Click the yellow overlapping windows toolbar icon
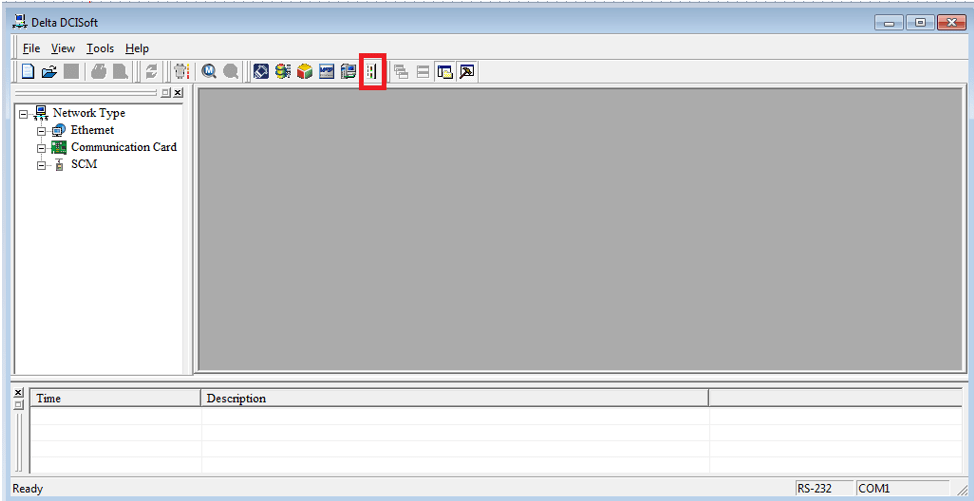This screenshot has height=501, width=974. click(x=445, y=71)
